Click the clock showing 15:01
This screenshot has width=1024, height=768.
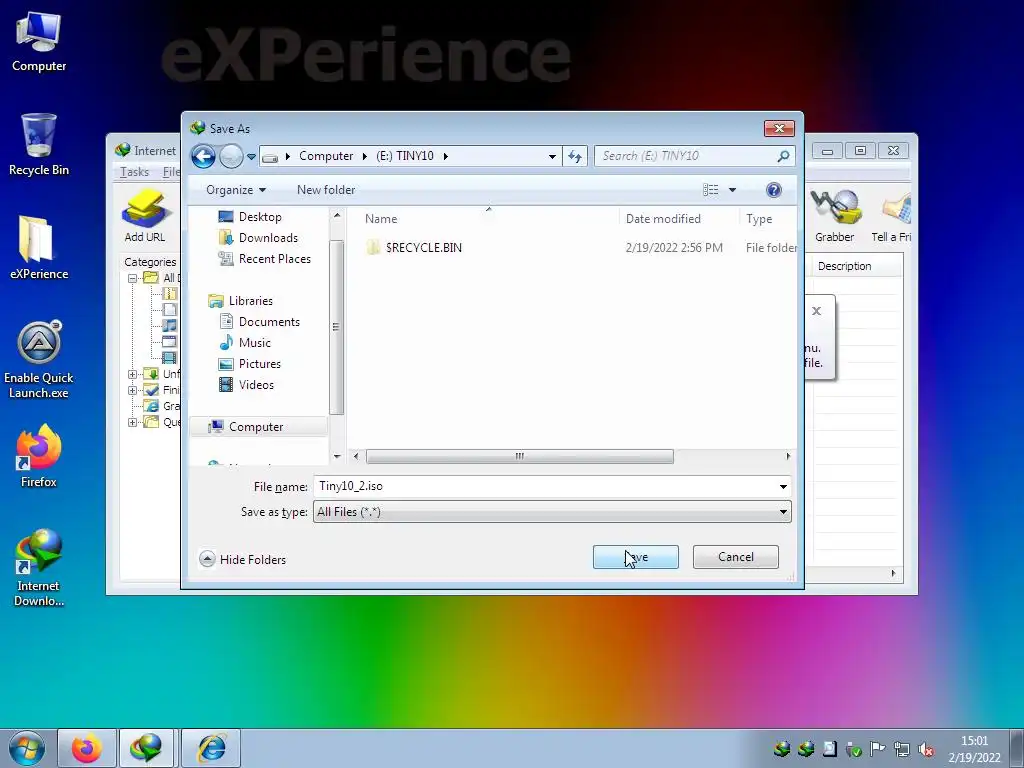pos(974,749)
